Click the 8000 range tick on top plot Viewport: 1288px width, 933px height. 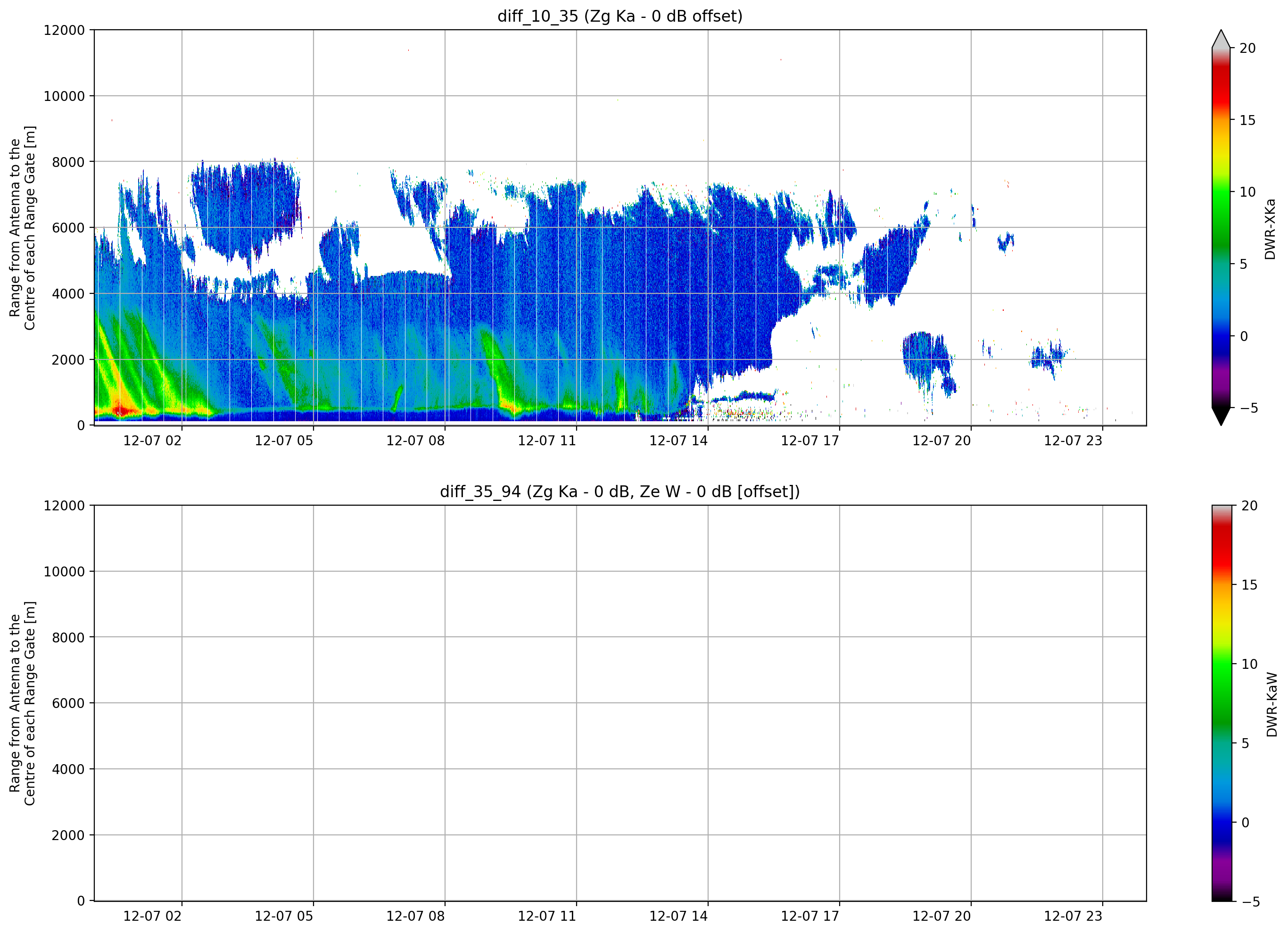pos(68,162)
